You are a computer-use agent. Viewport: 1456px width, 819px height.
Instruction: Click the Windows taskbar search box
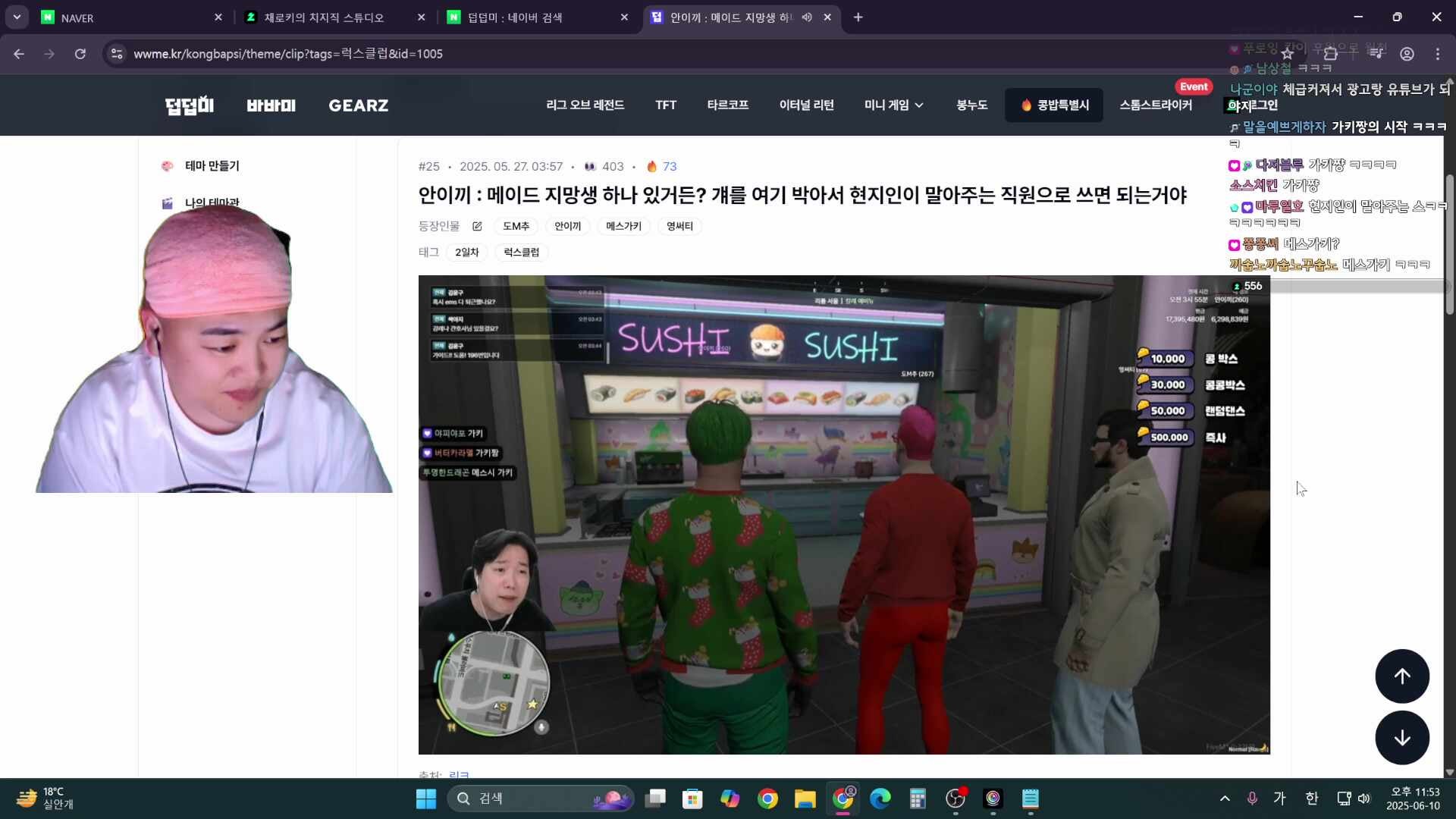coord(540,799)
